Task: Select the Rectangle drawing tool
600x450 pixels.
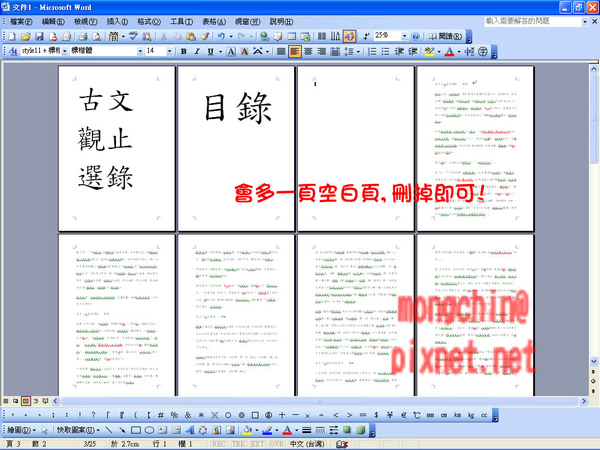Action: (135, 430)
